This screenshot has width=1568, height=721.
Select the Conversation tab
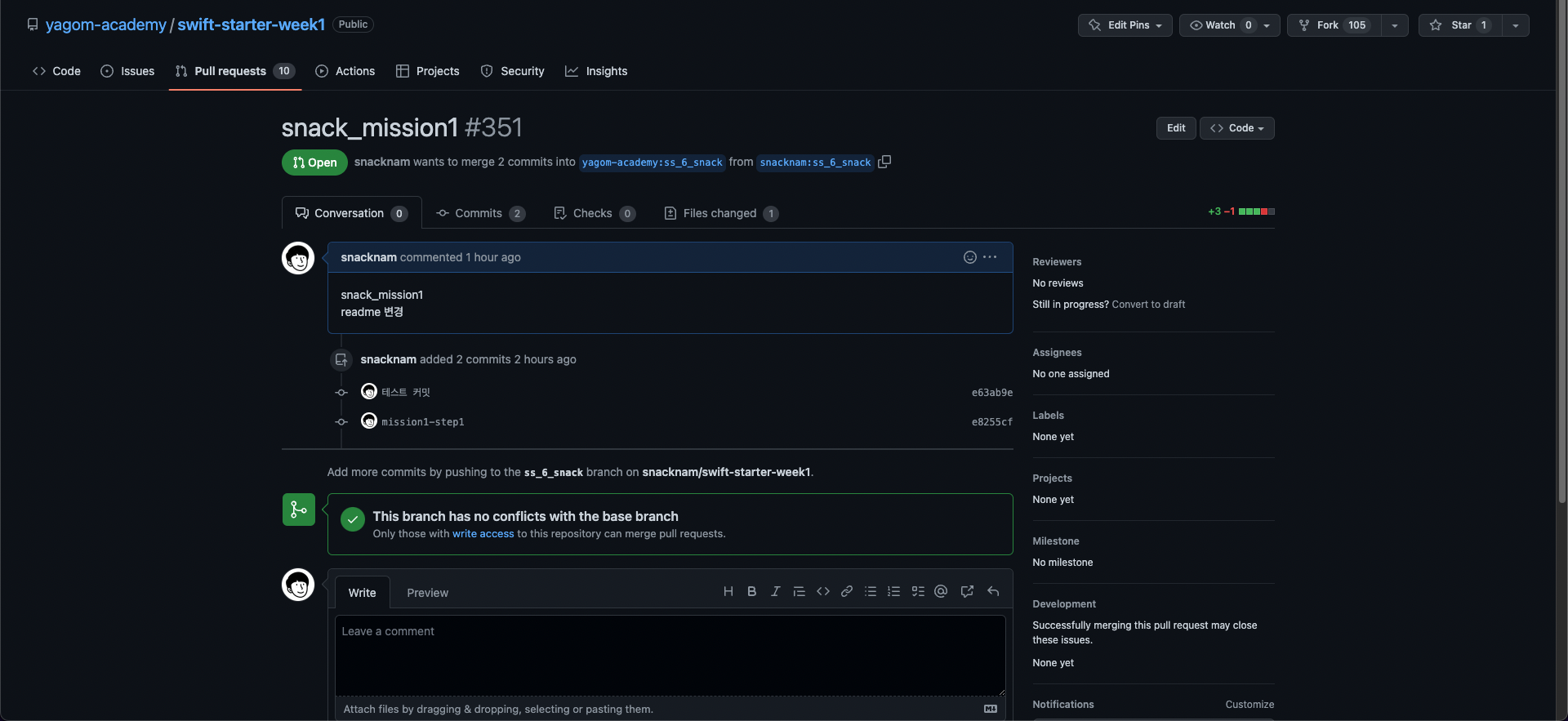tap(351, 213)
